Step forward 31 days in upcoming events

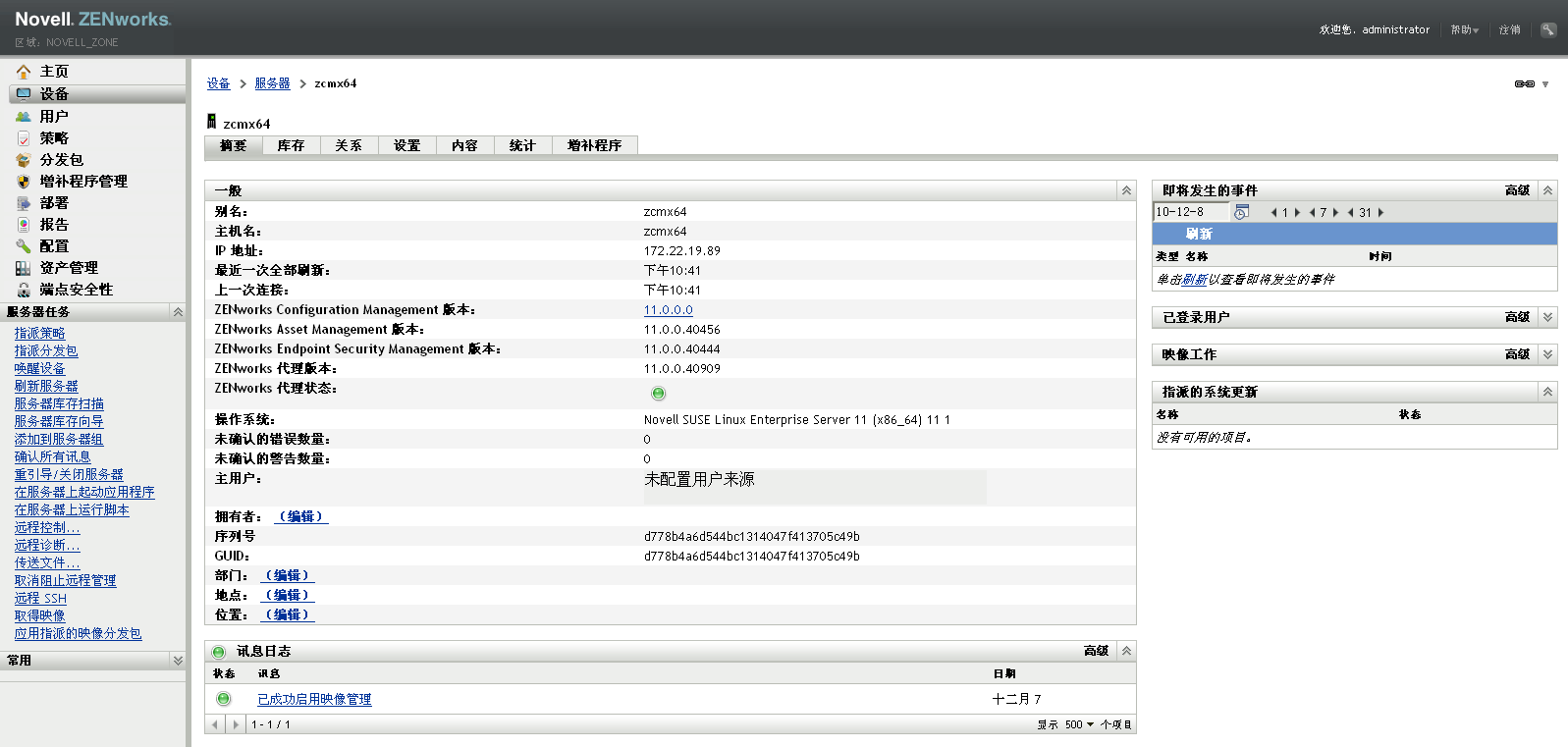coord(1381,212)
